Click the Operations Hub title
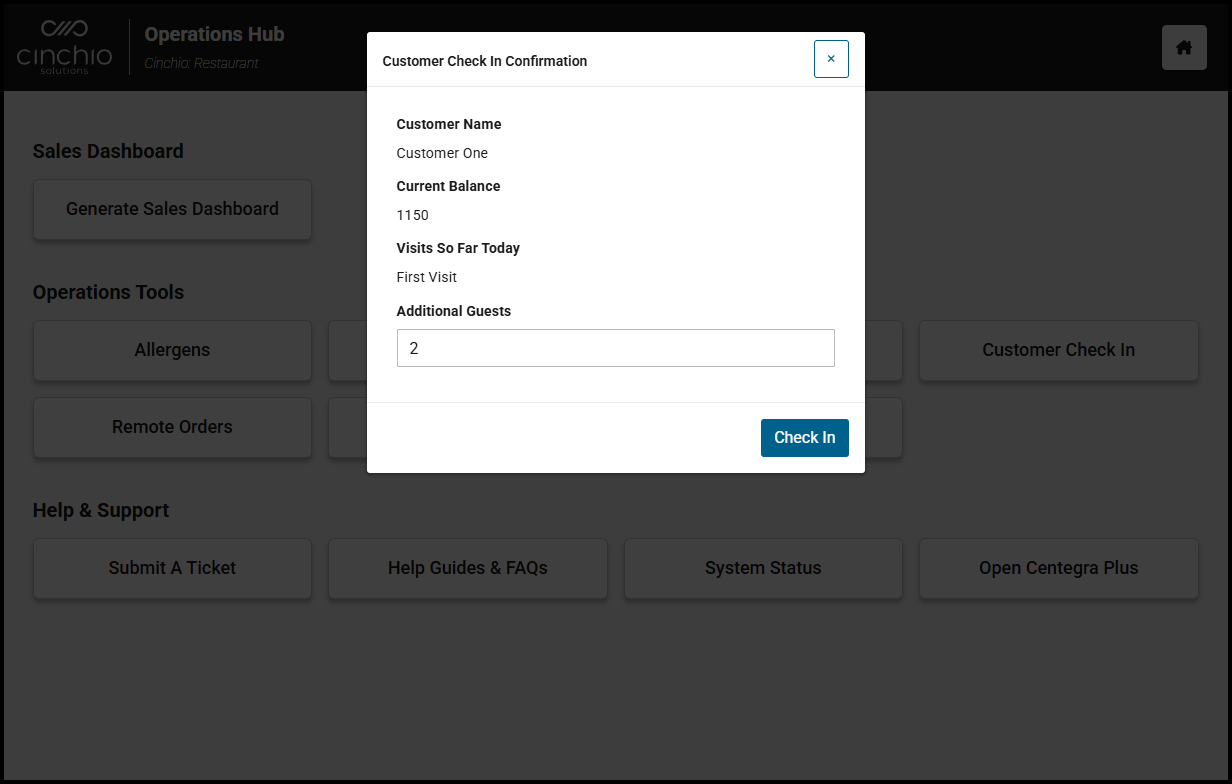This screenshot has width=1232, height=784. [x=214, y=34]
